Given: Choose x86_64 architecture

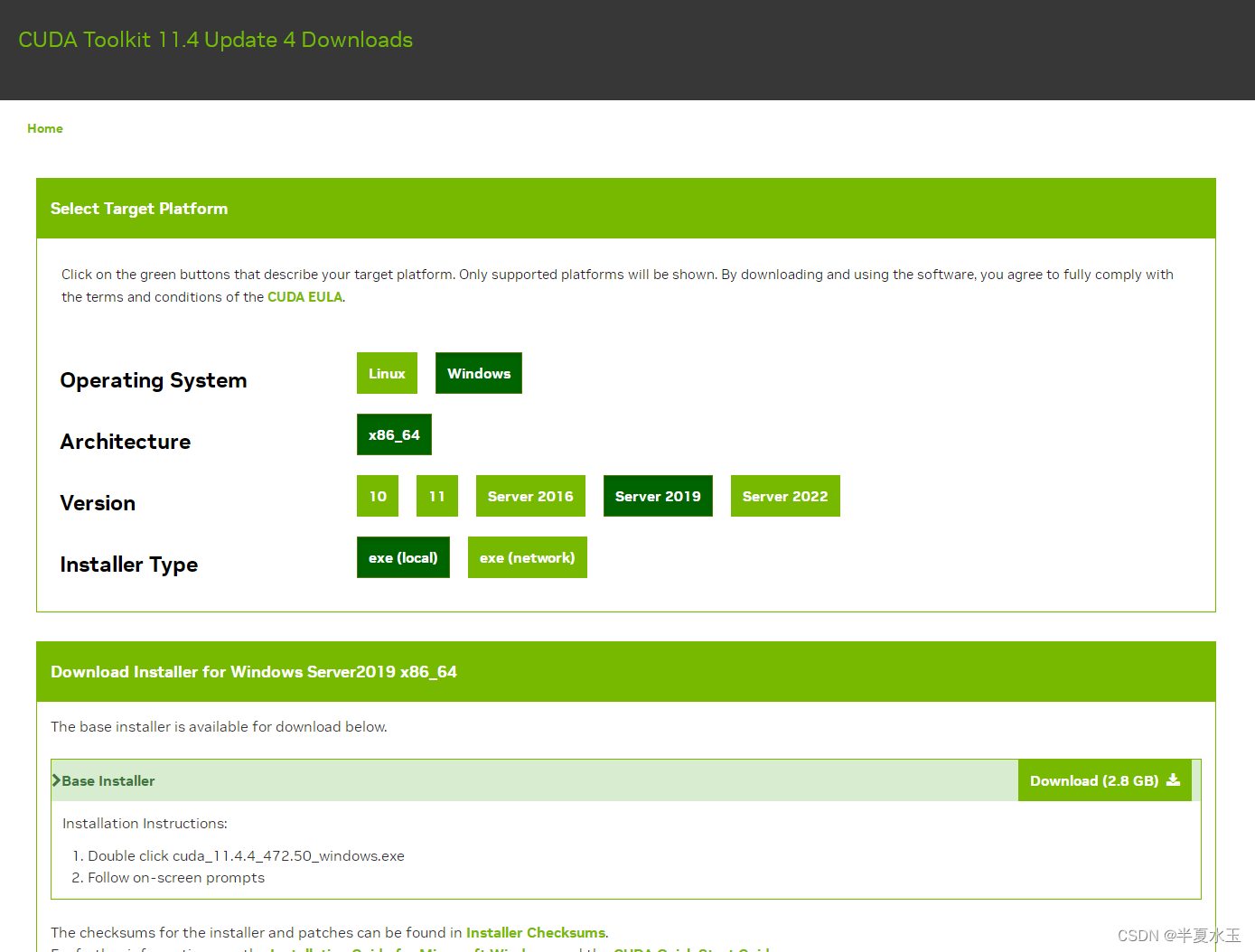Looking at the screenshot, I should (394, 434).
